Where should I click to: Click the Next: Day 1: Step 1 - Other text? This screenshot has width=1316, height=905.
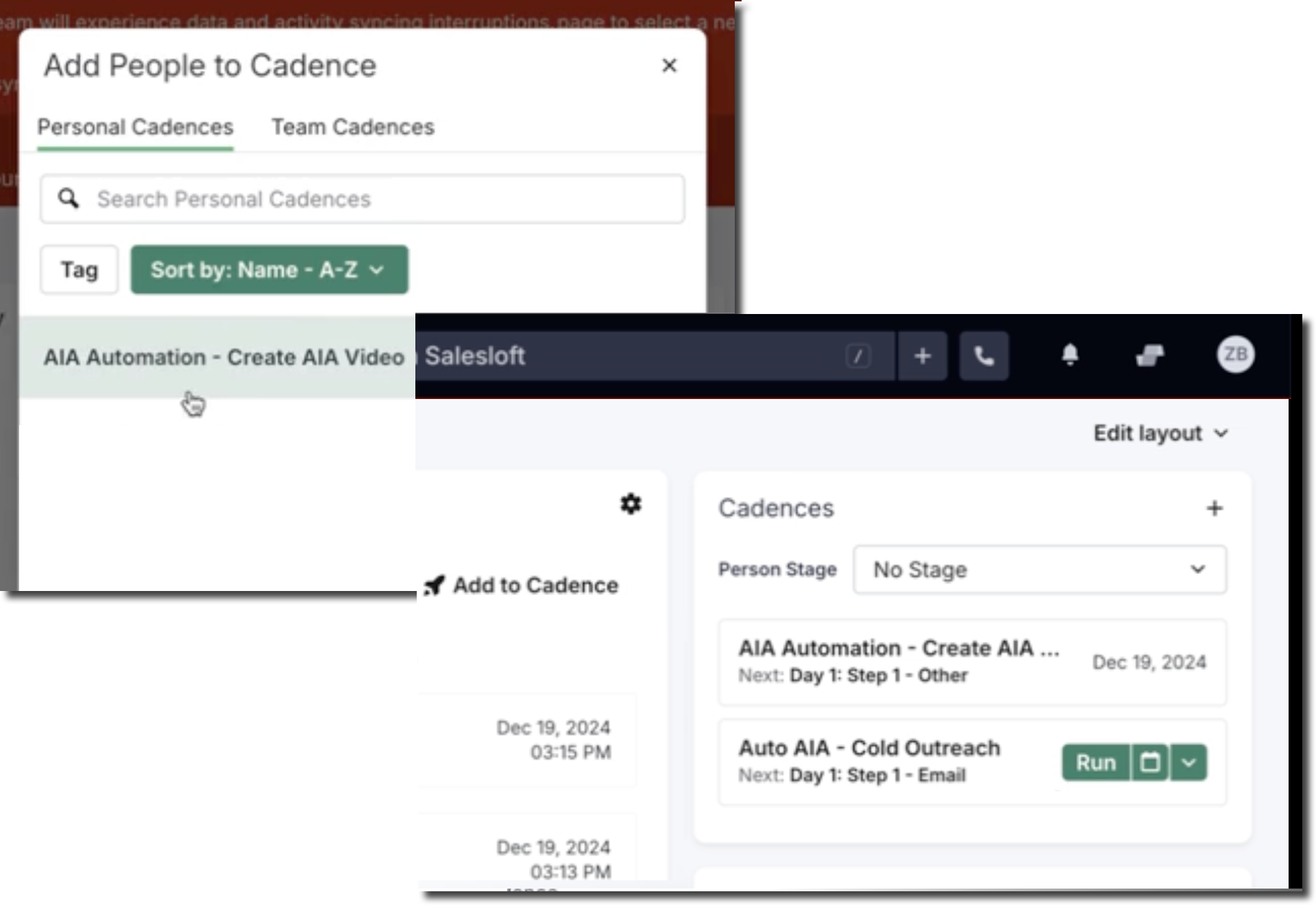point(853,675)
